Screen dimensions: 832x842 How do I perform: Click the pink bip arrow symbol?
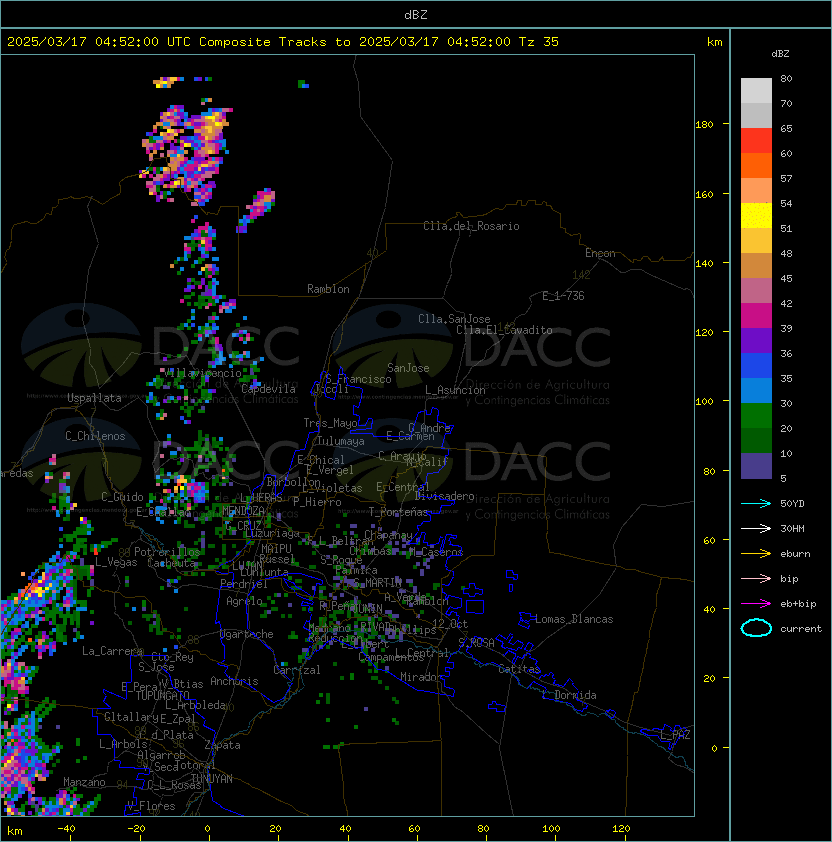756,579
